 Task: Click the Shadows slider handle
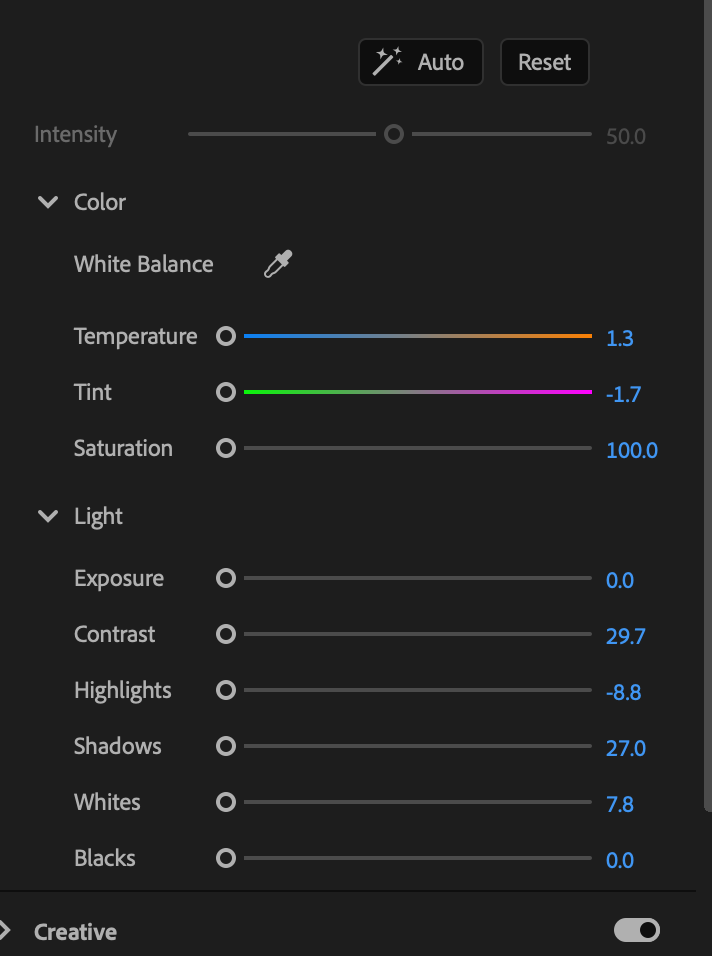pyautogui.click(x=225, y=746)
